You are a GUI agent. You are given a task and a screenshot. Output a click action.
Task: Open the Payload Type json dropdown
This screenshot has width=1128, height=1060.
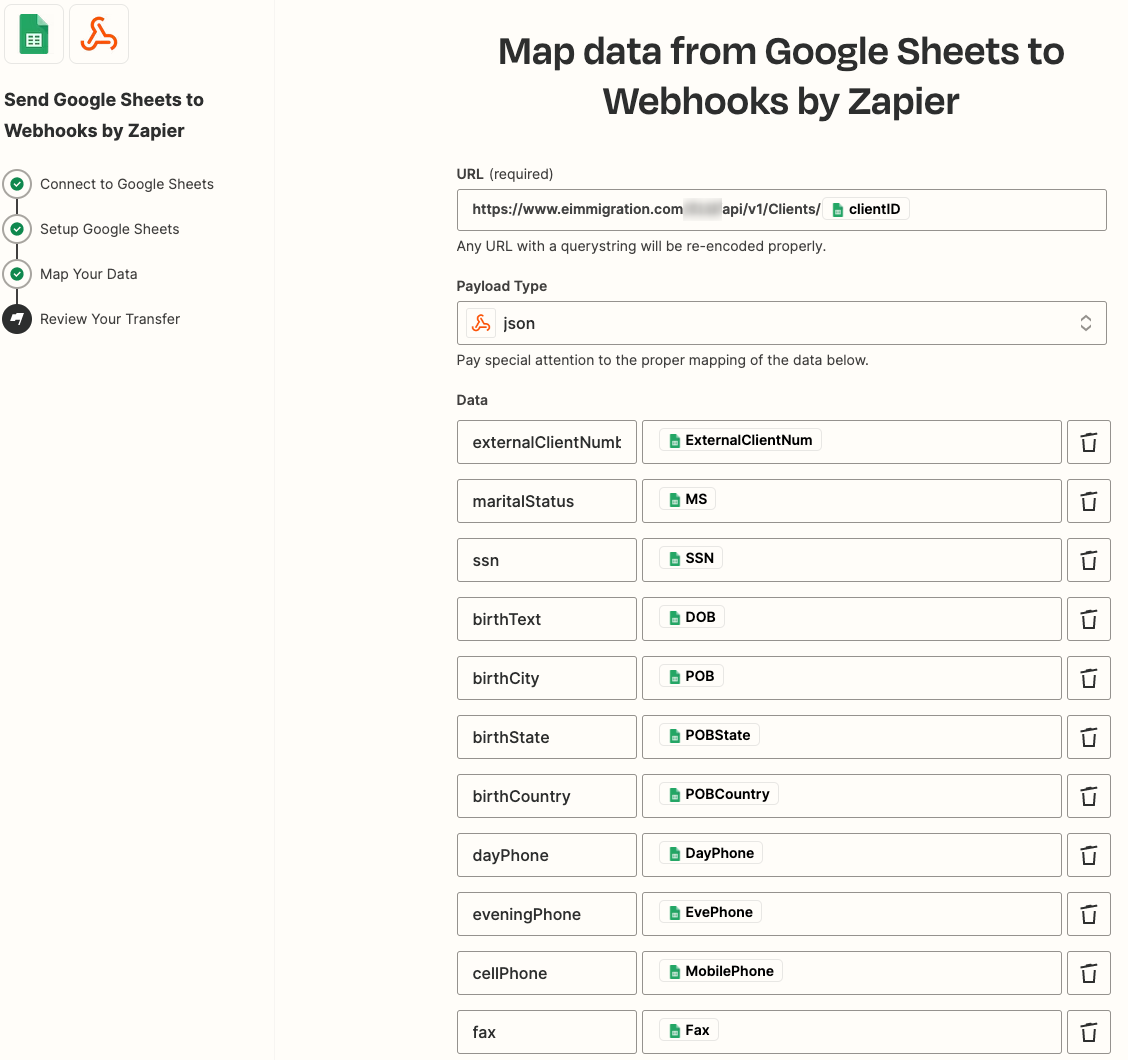pyautogui.click(x=781, y=323)
